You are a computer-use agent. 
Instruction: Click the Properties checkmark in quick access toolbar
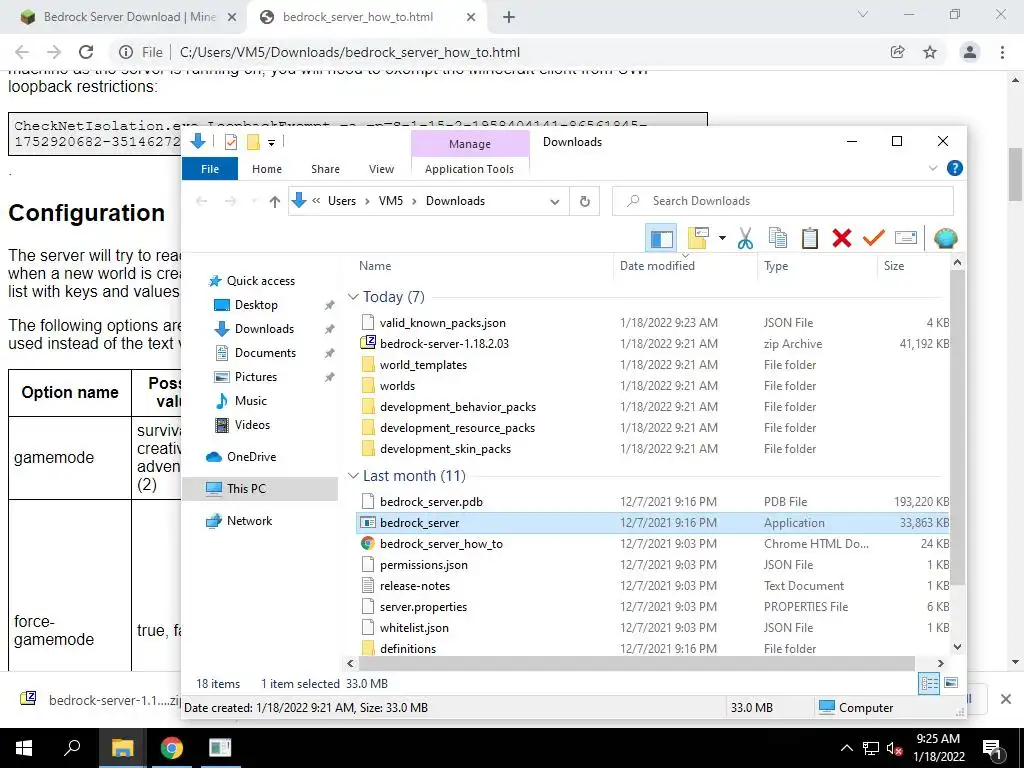pyautogui.click(x=231, y=142)
